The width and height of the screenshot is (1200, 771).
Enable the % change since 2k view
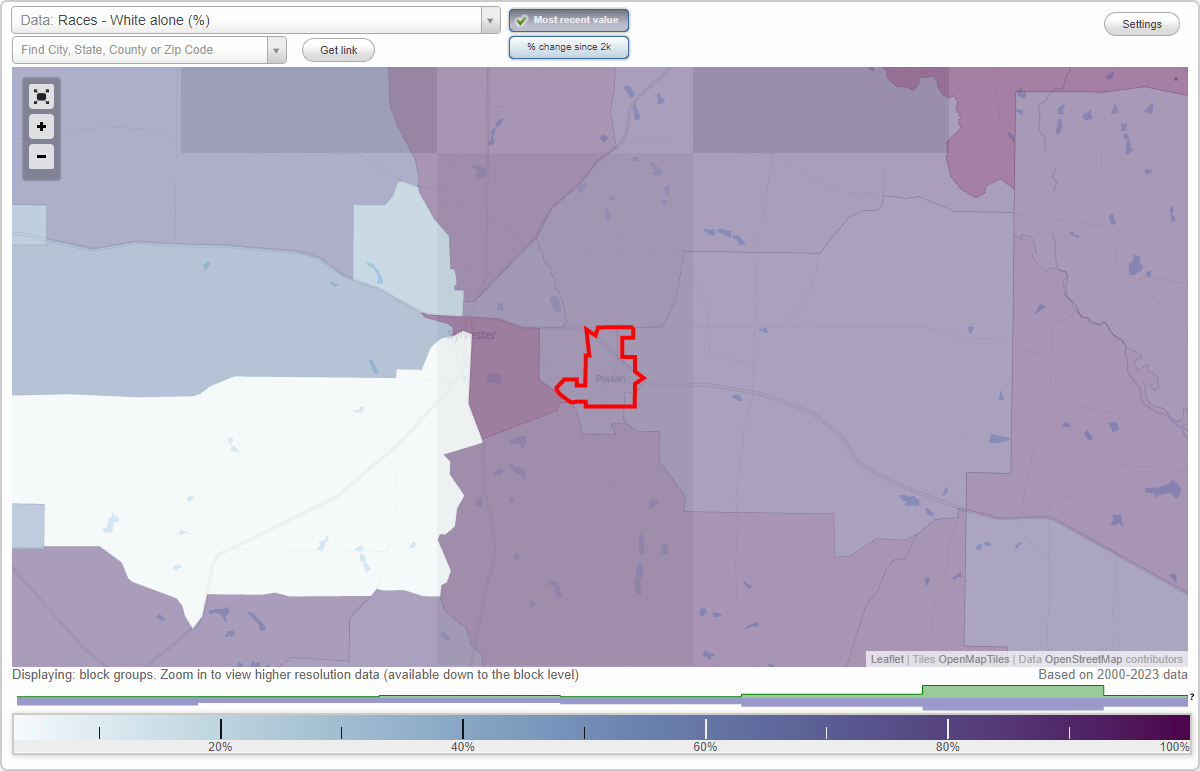569,46
